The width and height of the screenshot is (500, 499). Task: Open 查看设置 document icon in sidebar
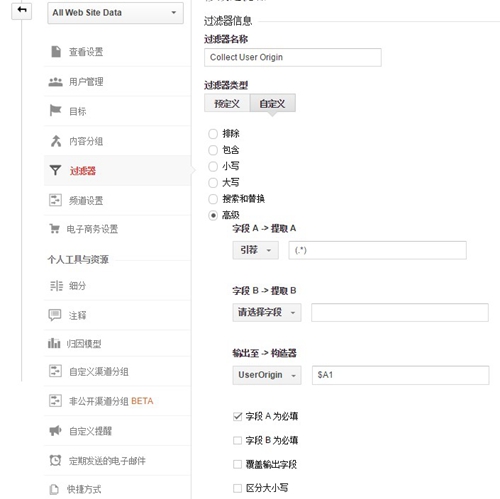pos(56,52)
